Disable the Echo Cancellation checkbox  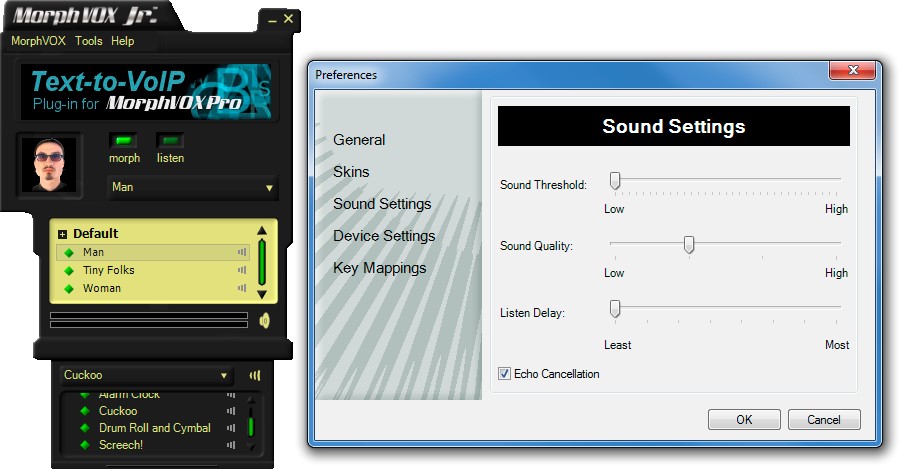pos(504,374)
